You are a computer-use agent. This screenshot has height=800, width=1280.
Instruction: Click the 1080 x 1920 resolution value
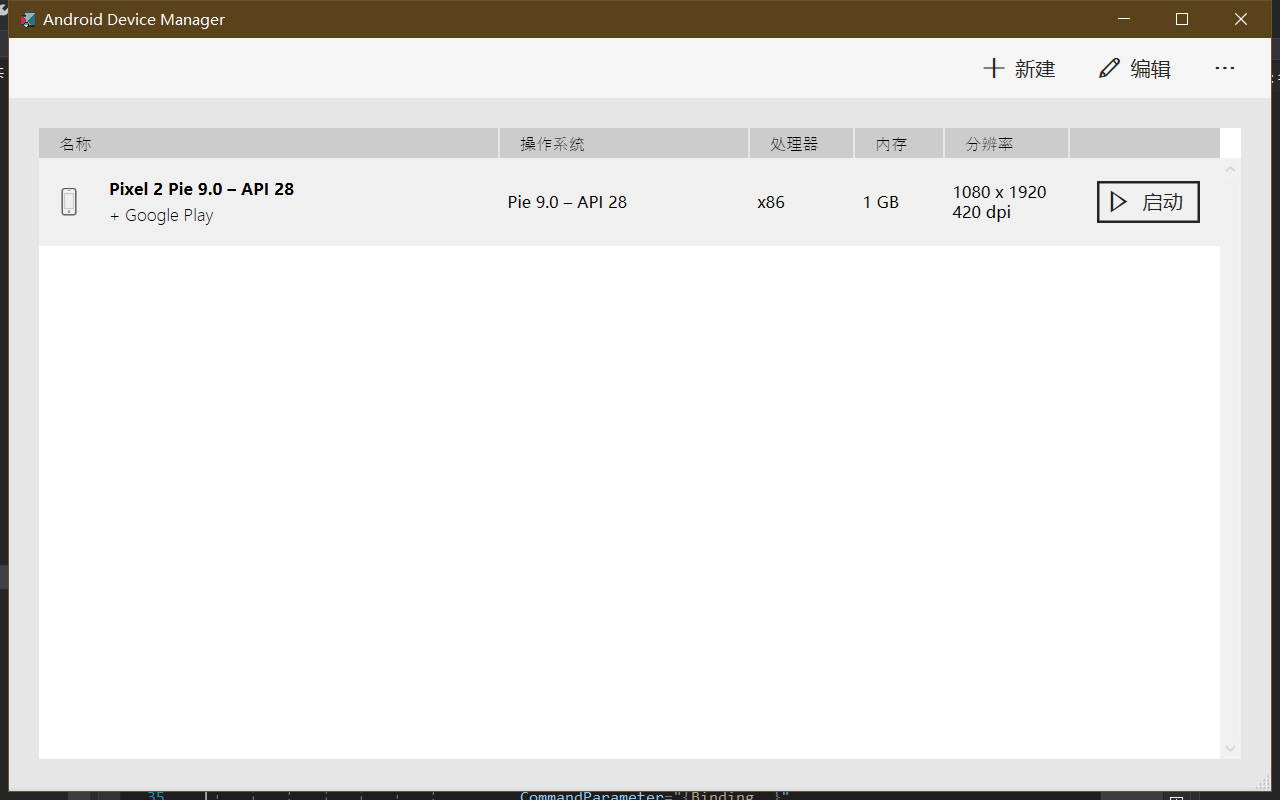[999, 192]
